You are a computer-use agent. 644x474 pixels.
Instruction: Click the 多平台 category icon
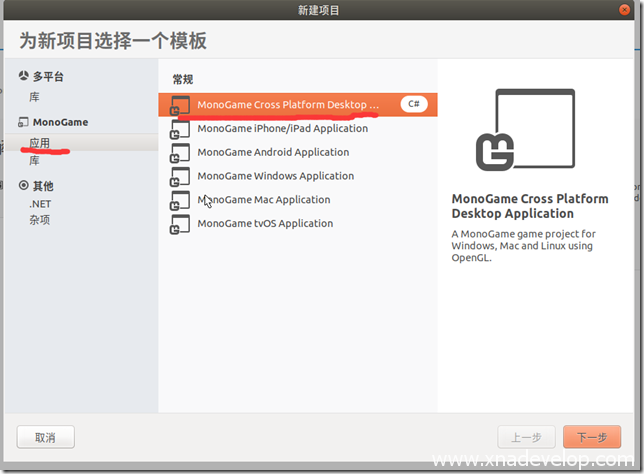coord(24,76)
